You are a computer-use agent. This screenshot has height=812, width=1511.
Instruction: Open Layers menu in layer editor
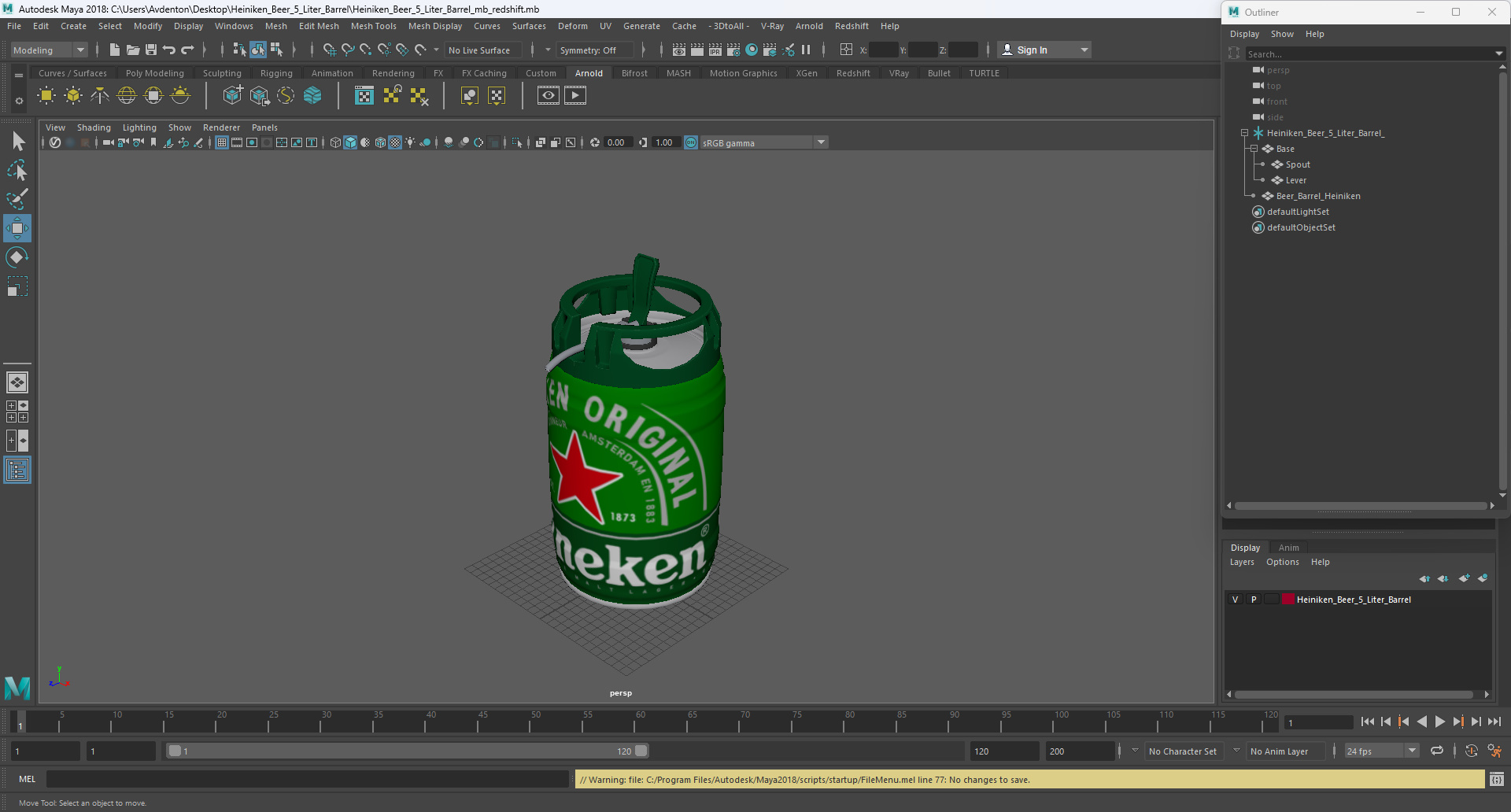pos(1242,562)
